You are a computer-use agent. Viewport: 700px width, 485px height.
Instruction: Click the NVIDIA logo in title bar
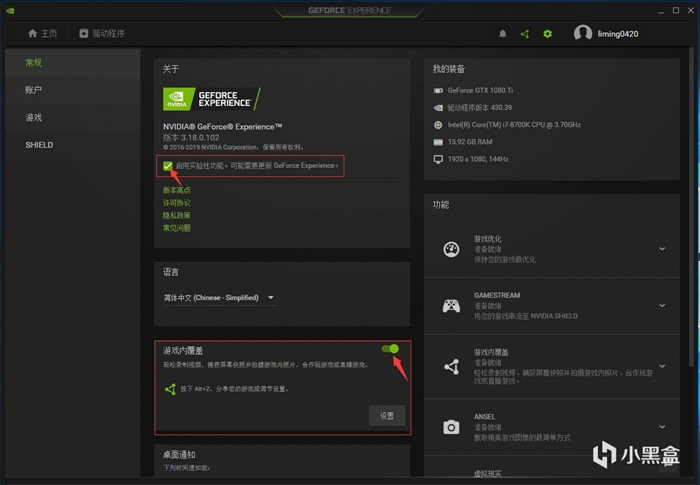[x=10, y=10]
